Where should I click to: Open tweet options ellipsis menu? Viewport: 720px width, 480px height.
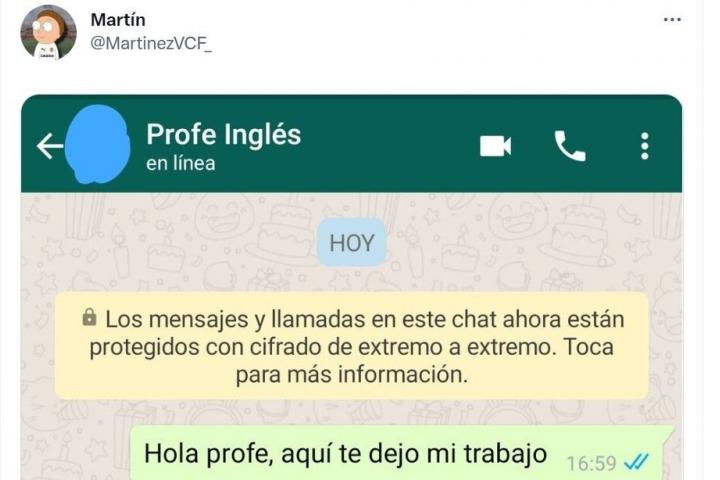672,19
